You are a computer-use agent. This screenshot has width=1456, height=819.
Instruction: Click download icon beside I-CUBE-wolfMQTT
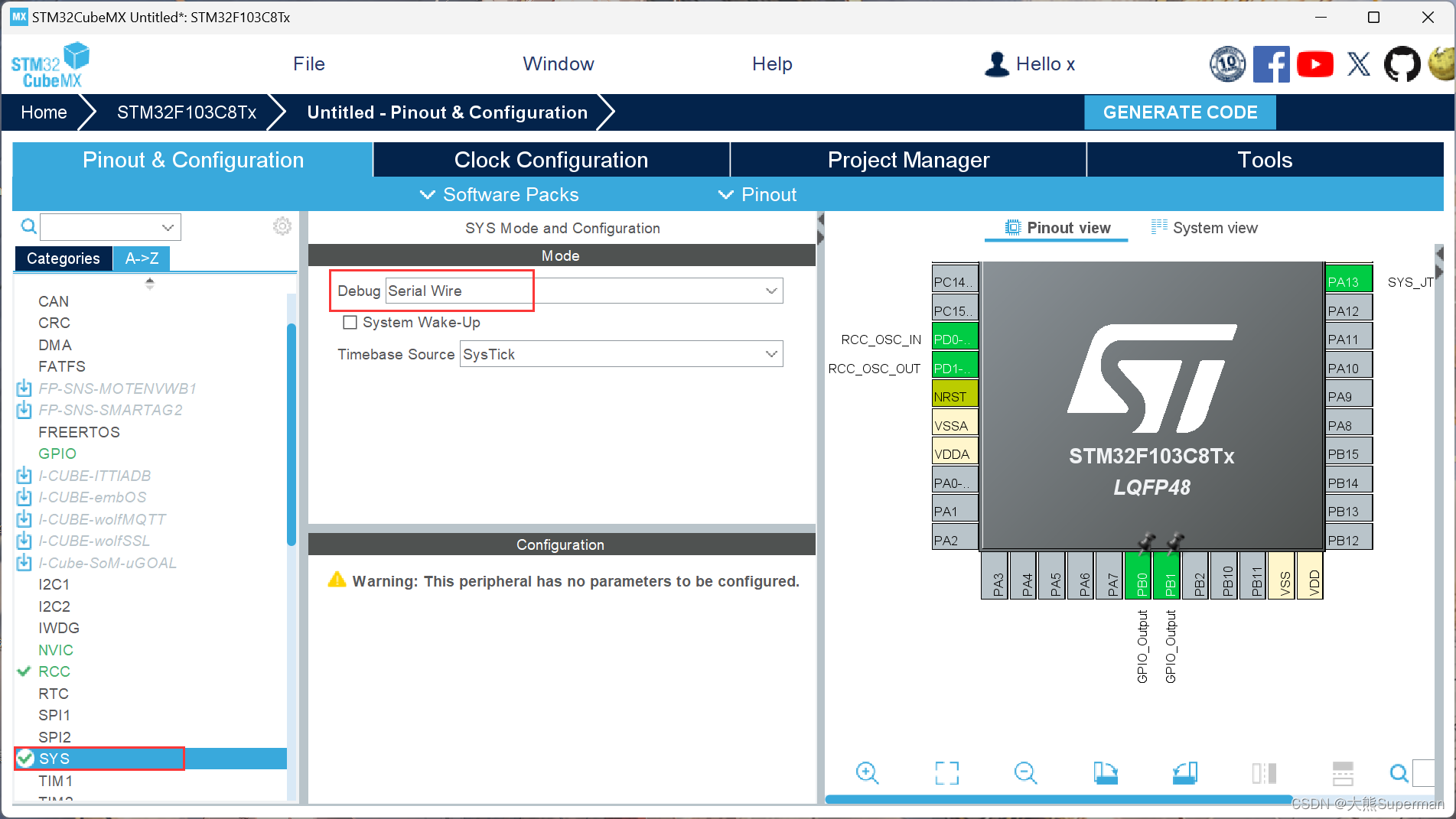pyautogui.click(x=24, y=519)
